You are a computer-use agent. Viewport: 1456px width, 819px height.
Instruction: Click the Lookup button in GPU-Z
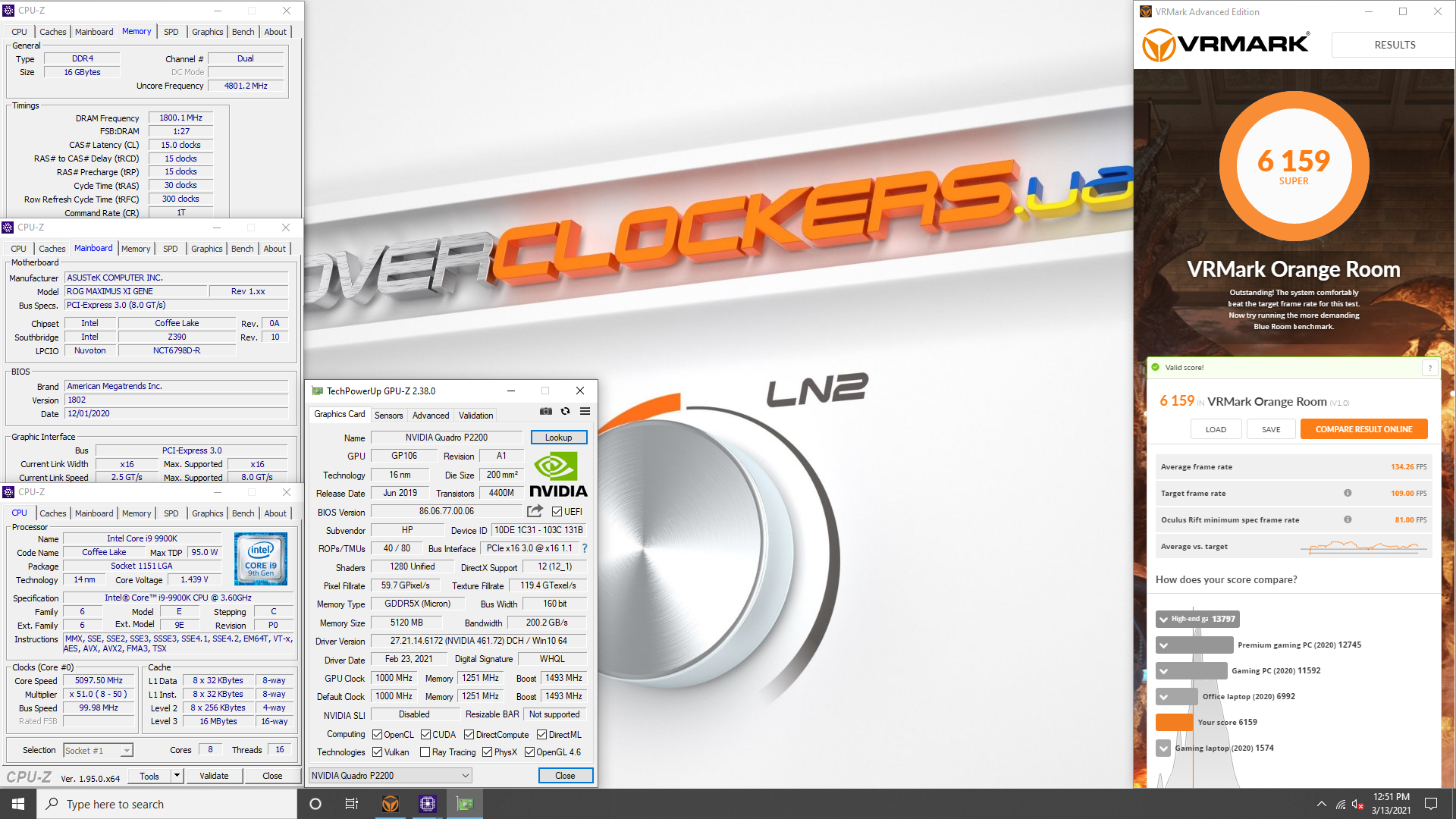point(559,438)
